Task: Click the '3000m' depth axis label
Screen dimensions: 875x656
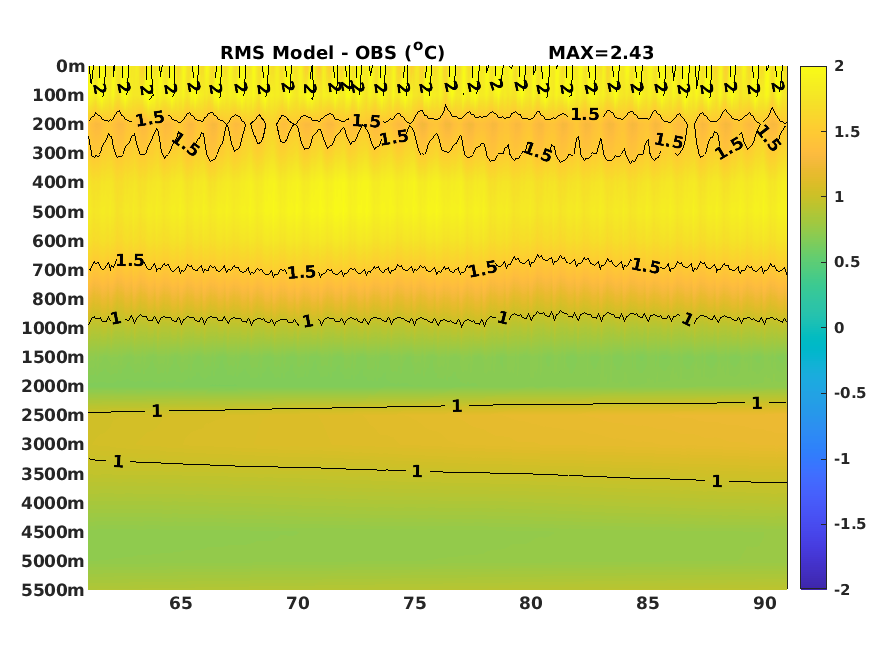Action: (x=53, y=444)
